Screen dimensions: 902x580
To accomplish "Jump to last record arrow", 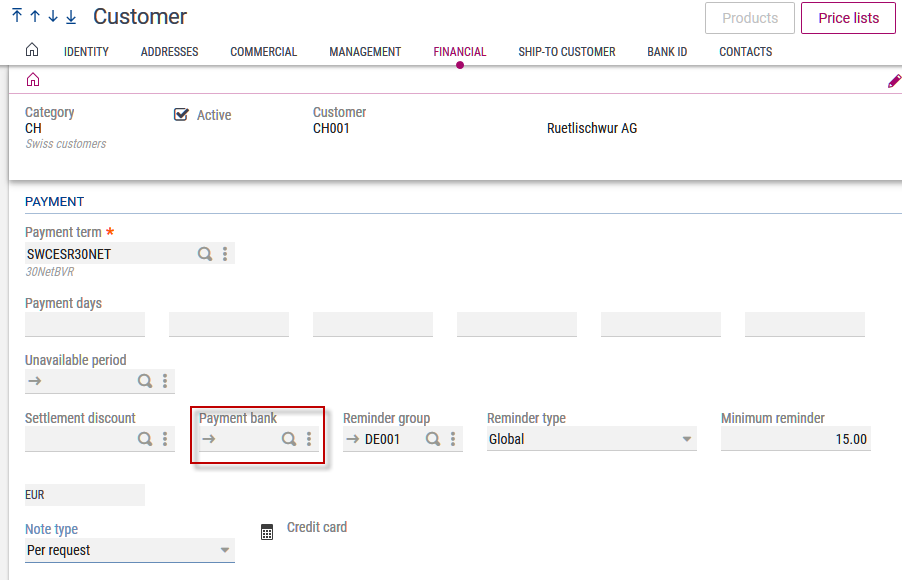I will click(71, 17).
